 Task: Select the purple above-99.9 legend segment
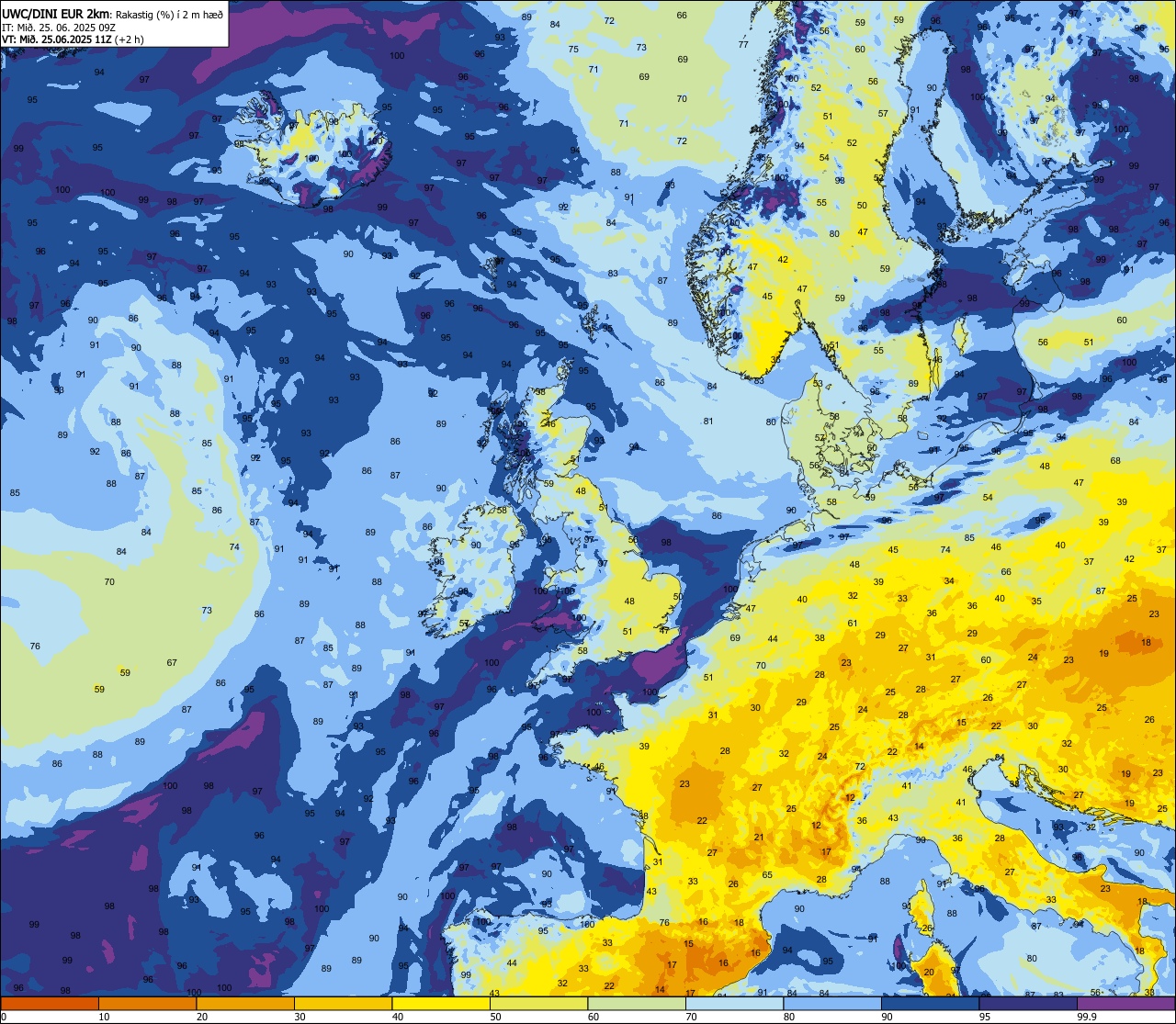point(1125,1003)
